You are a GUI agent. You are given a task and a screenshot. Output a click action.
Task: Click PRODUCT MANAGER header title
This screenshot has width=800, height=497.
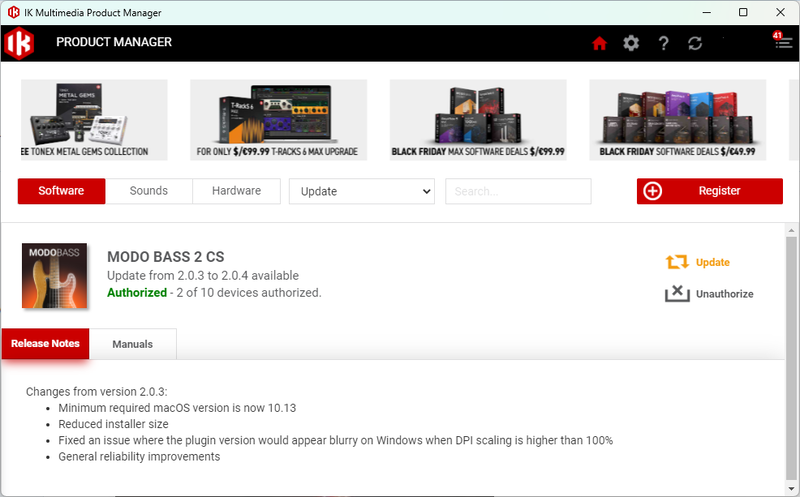point(114,42)
